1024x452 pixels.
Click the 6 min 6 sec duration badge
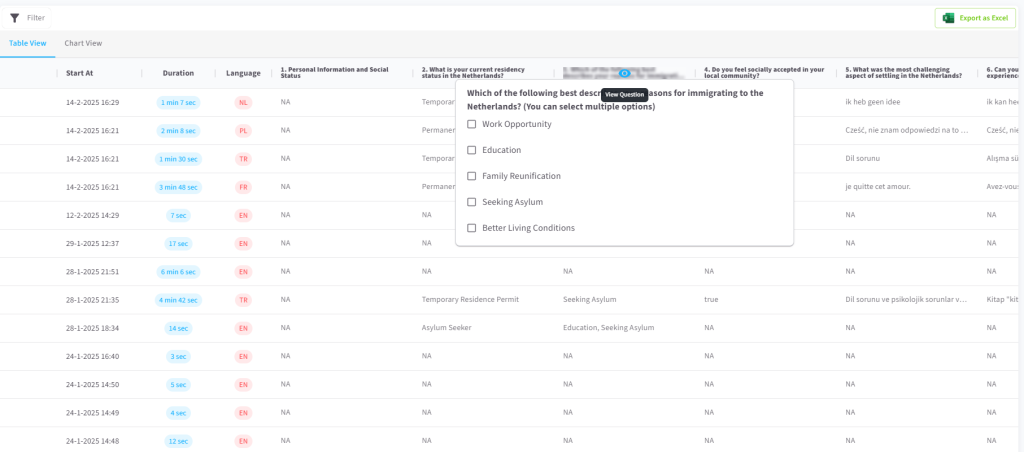(178, 272)
